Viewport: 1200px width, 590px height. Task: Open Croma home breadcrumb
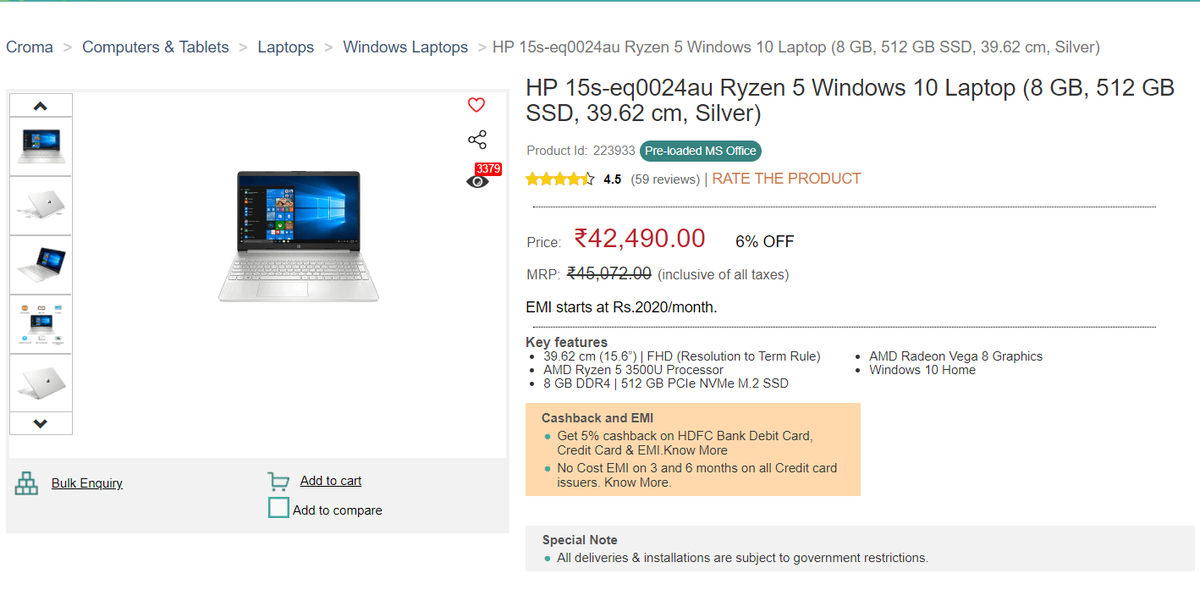[x=30, y=47]
